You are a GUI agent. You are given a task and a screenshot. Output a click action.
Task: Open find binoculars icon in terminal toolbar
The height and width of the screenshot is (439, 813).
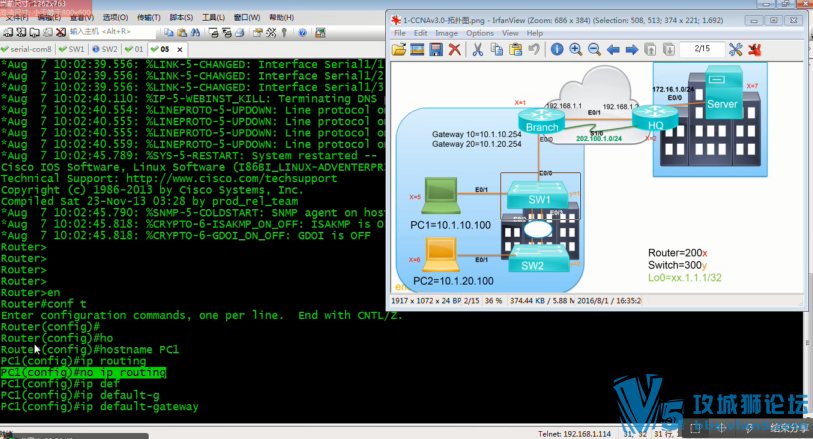(x=195, y=33)
